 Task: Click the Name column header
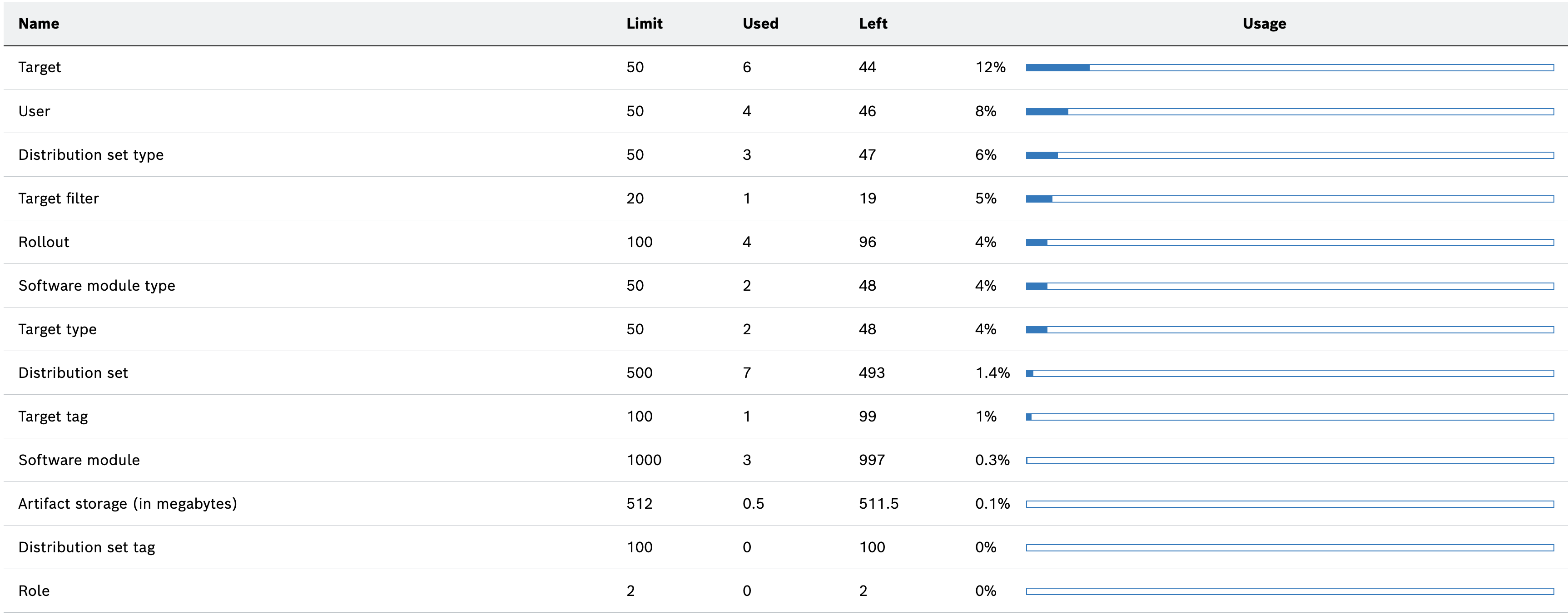coord(39,24)
